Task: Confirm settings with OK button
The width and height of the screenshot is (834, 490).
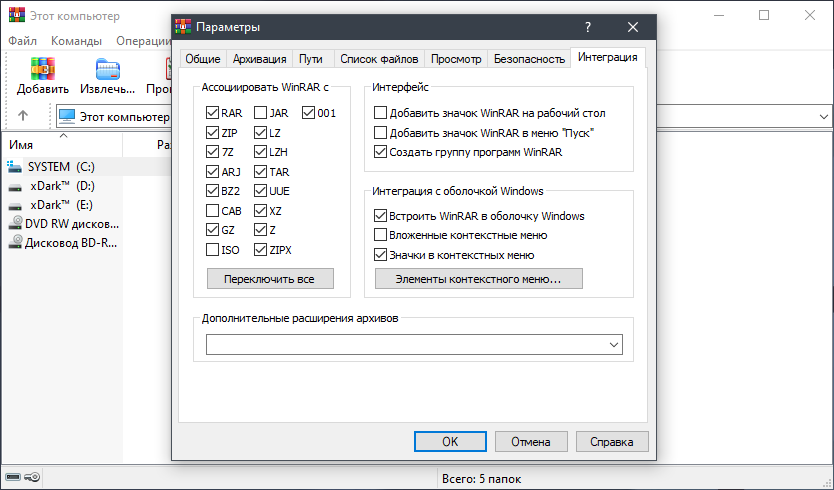Action: coord(450,442)
